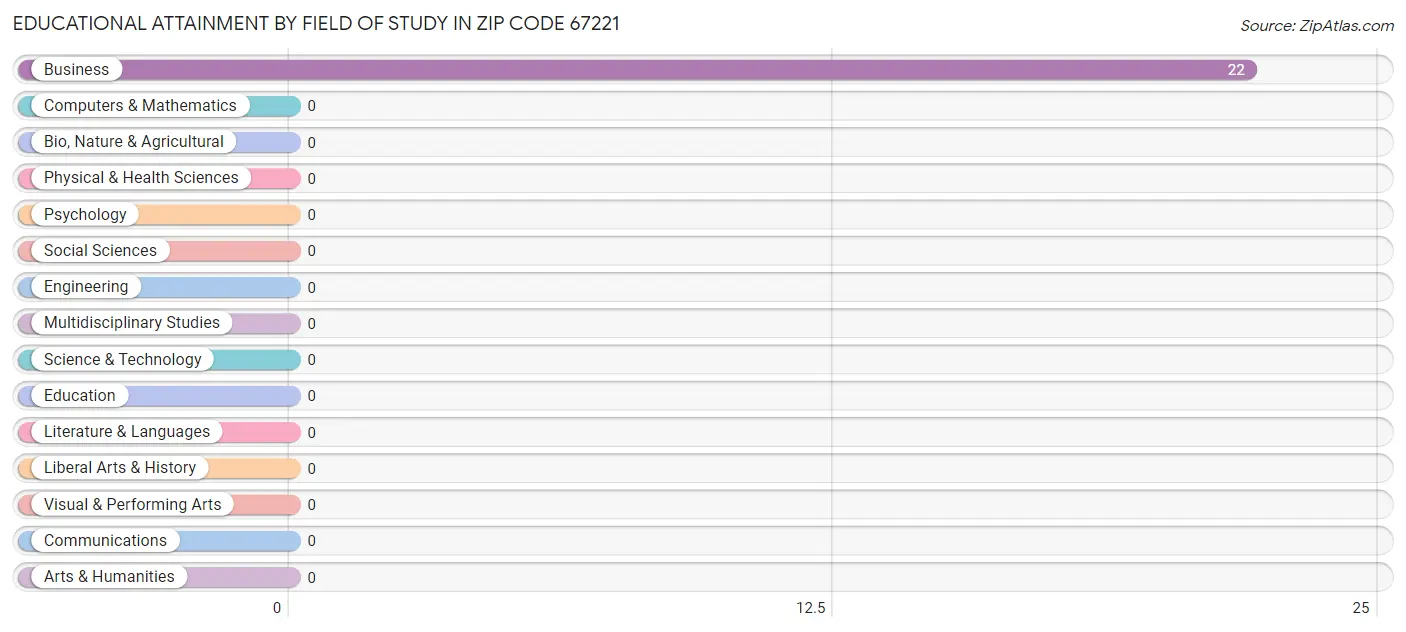
Task: Select the Communications bar label
Action: pyautogui.click(x=105, y=540)
